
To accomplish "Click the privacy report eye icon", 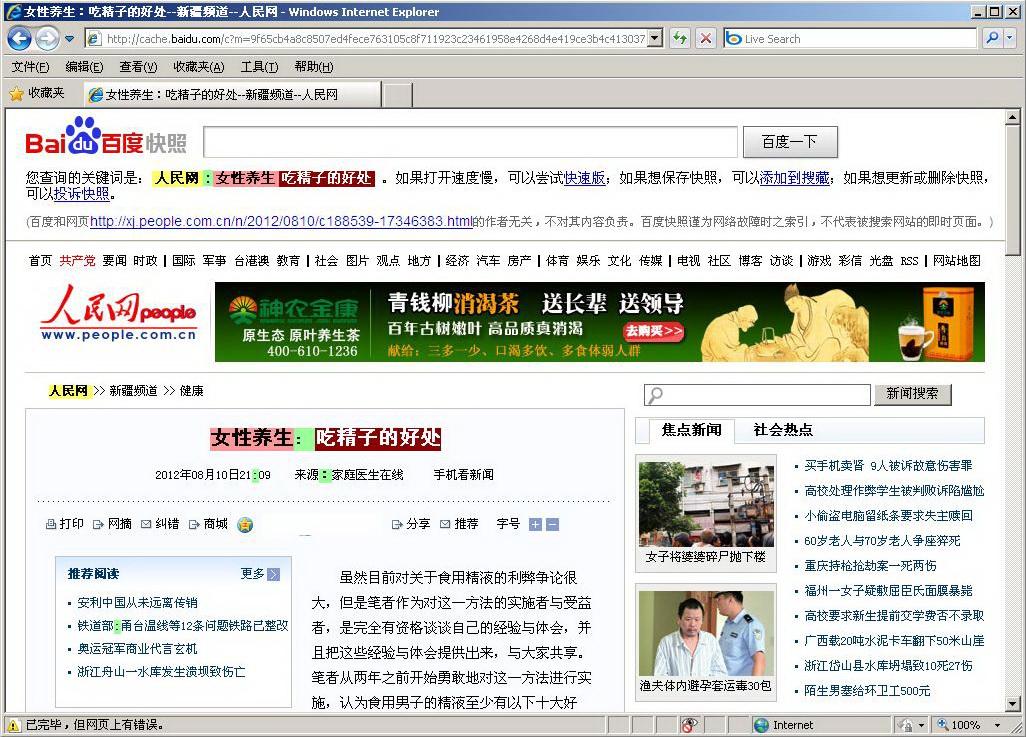I will [x=690, y=725].
